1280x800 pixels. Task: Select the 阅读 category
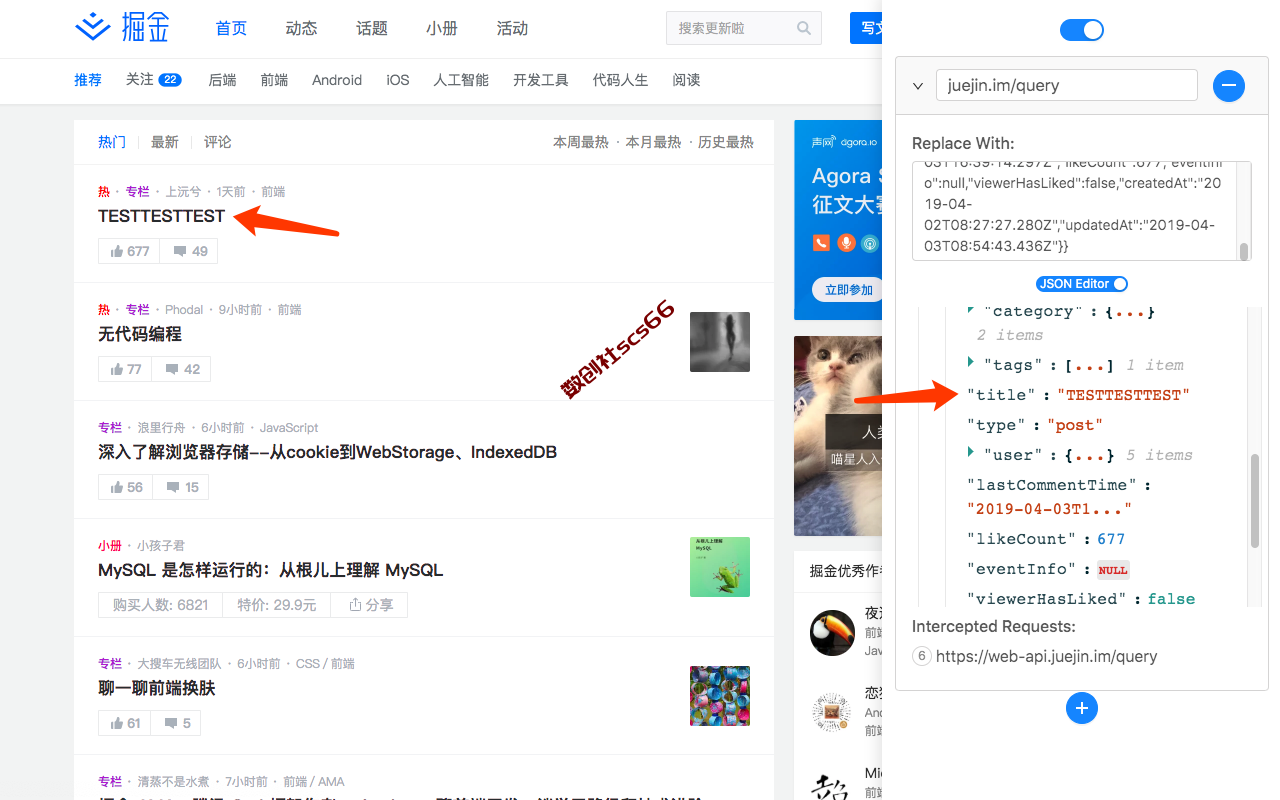tap(686, 80)
